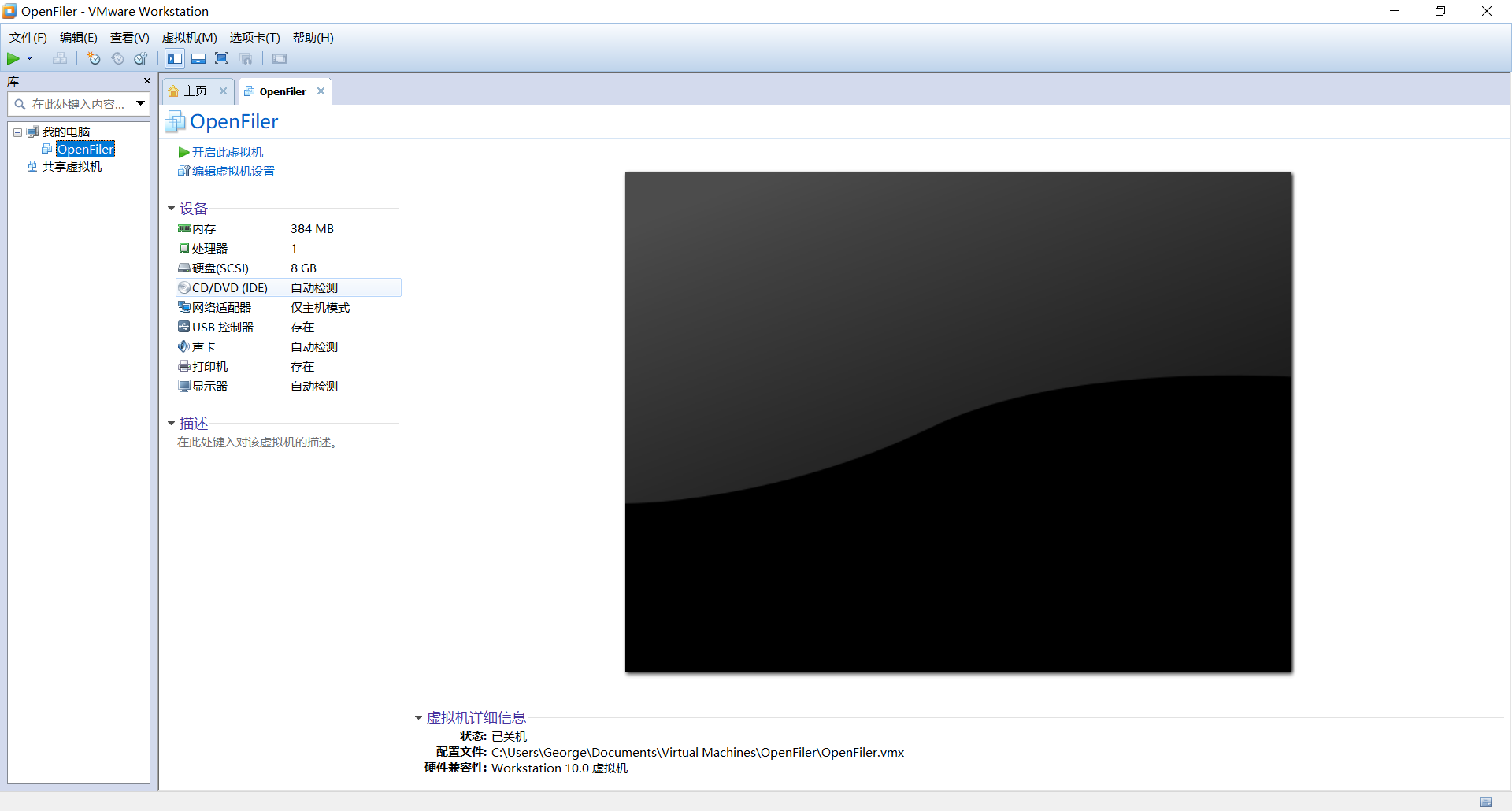Screen dimensions: 1512x811
Task: Open the 文件(F) menu
Action: tap(28, 37)
